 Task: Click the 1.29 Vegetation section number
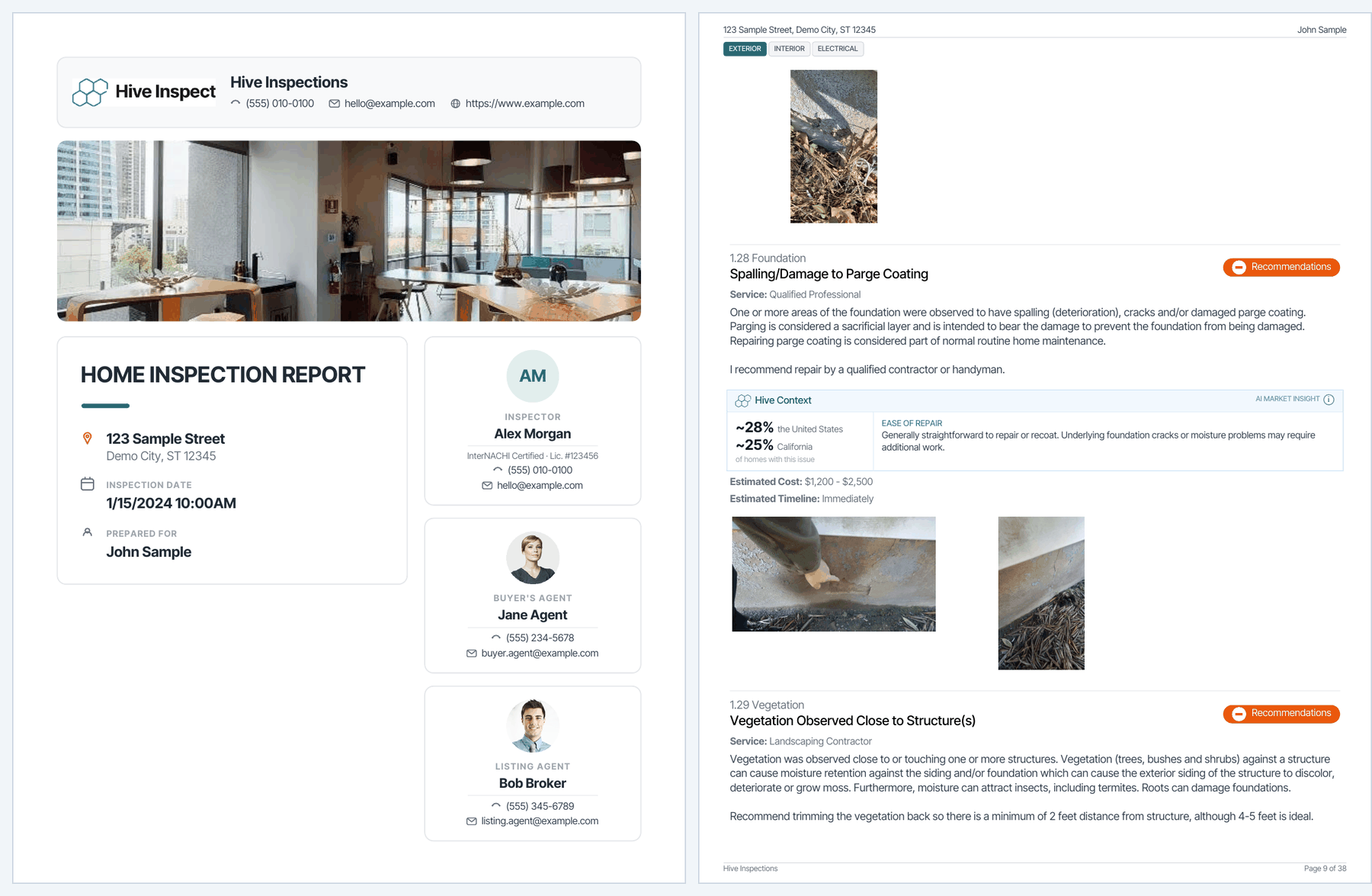pyautogui.click(x=767, y=705)
